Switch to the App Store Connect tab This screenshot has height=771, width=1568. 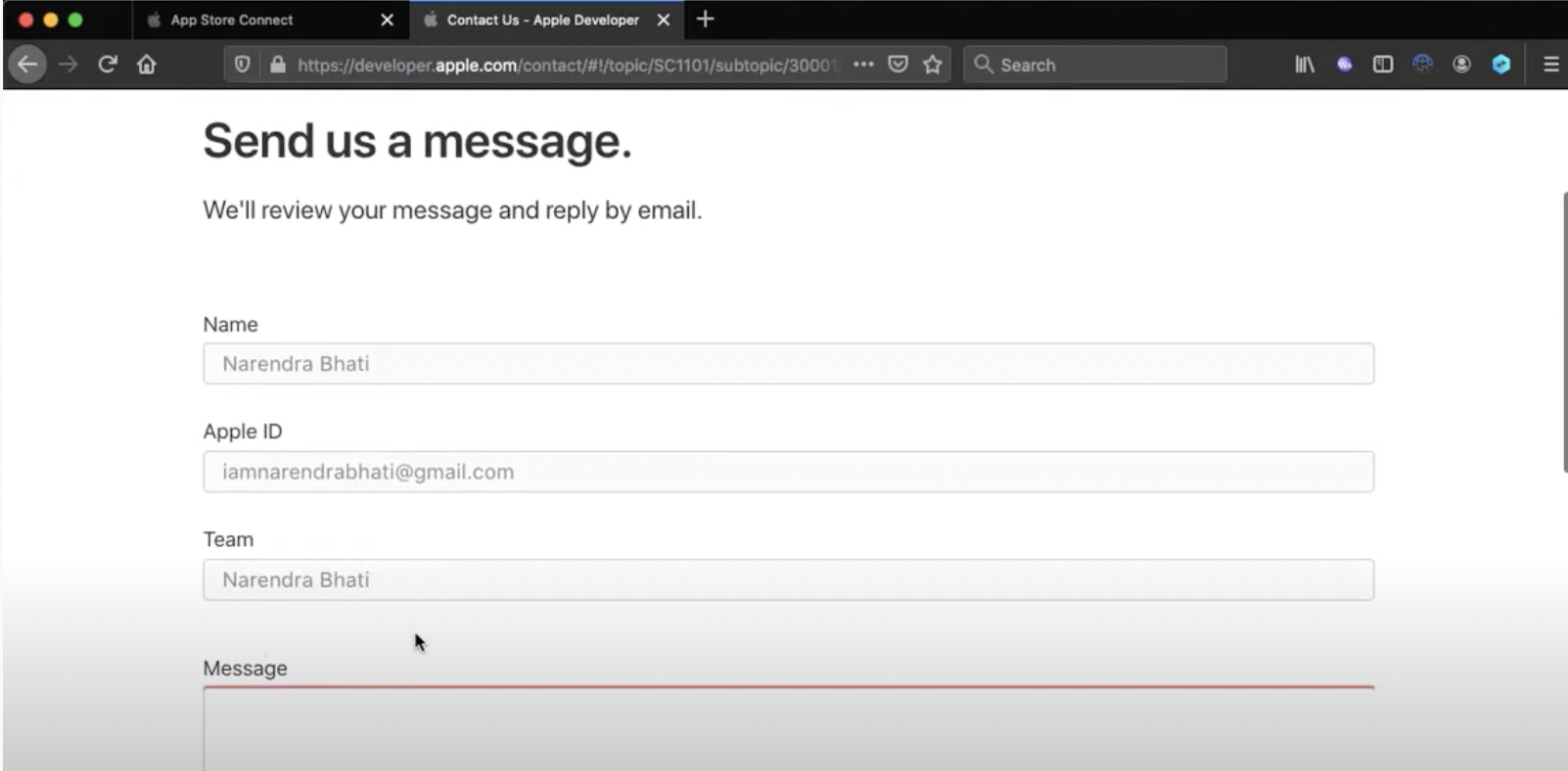(232, 20)
